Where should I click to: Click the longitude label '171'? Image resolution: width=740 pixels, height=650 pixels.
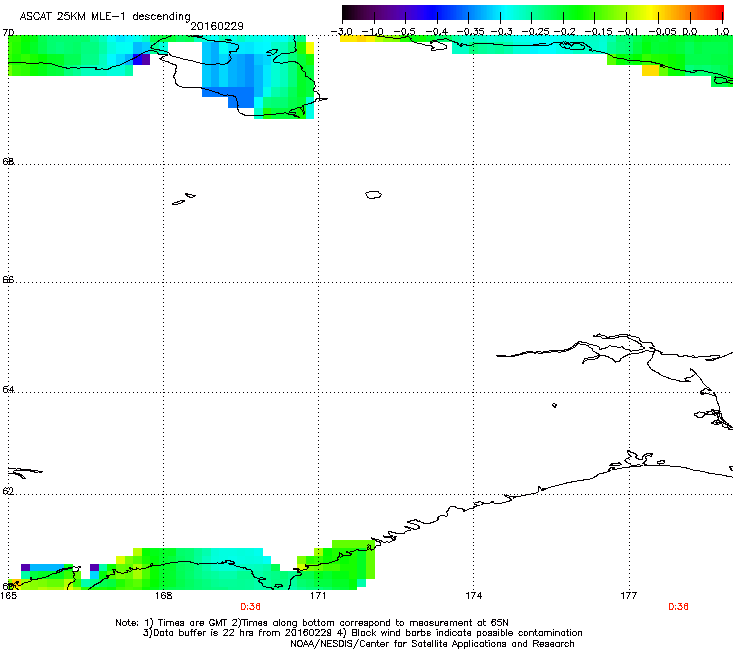(x=318, y=596)
